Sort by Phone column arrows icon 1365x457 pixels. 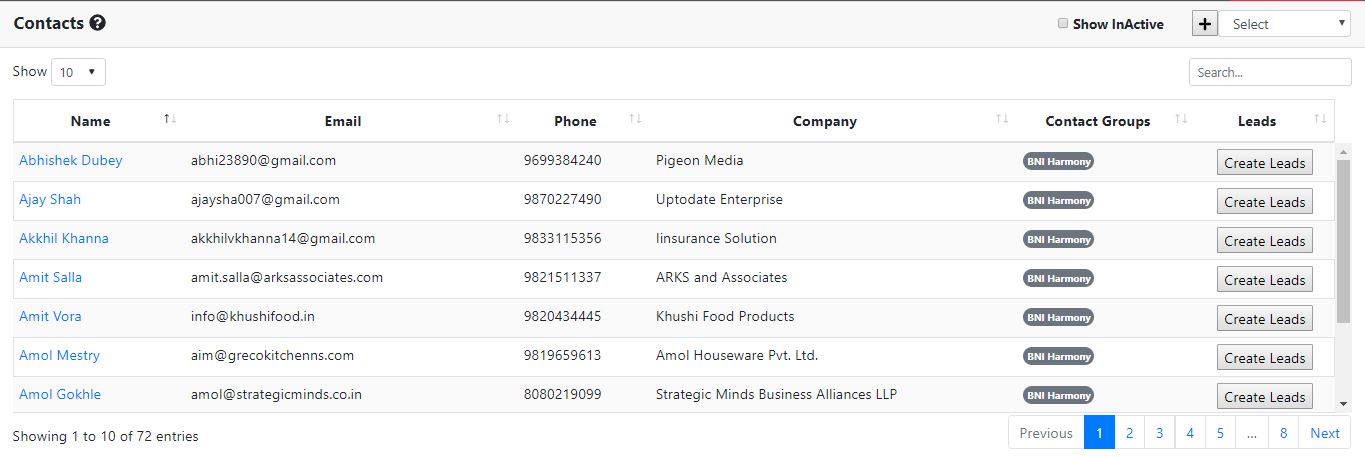635,120
